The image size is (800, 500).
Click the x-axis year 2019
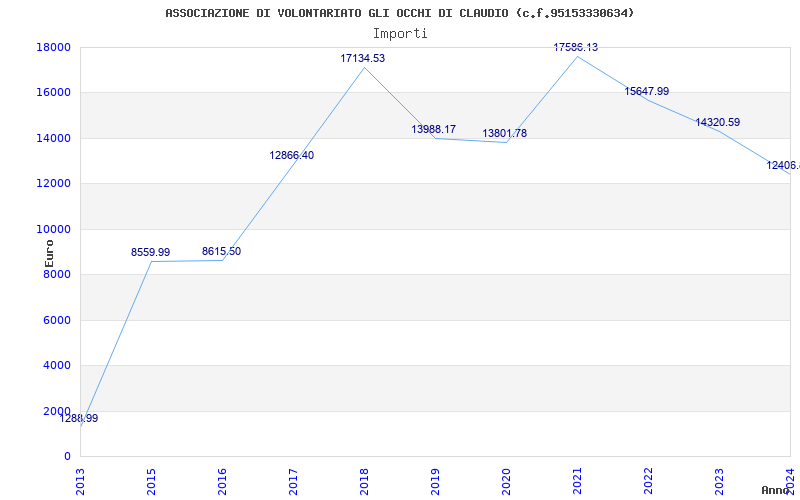point(435,481)
